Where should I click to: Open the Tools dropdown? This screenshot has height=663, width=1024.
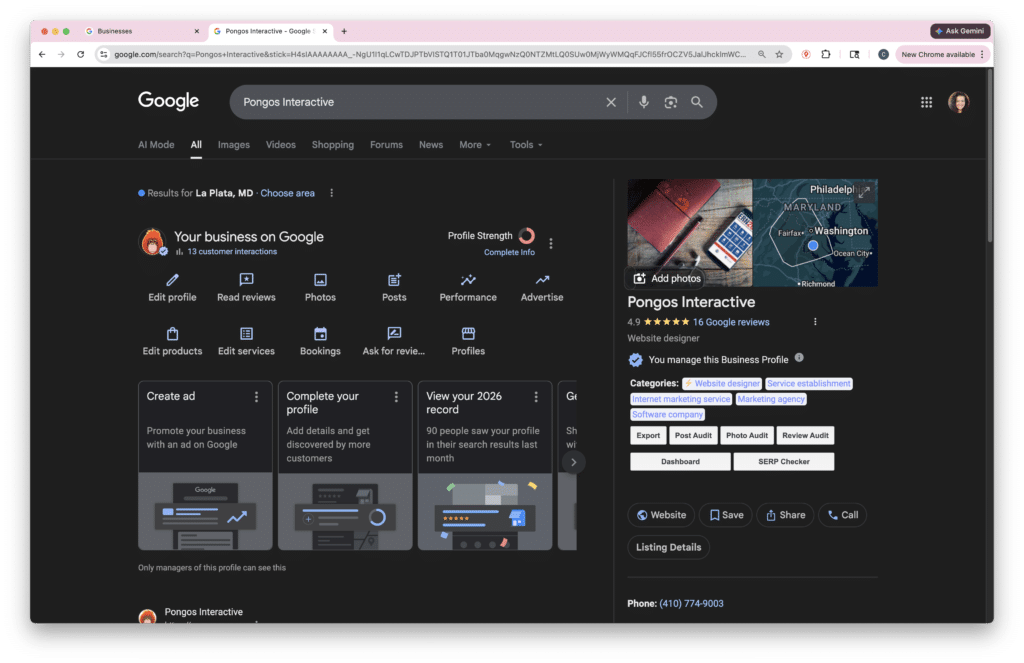tap(525, 144)
